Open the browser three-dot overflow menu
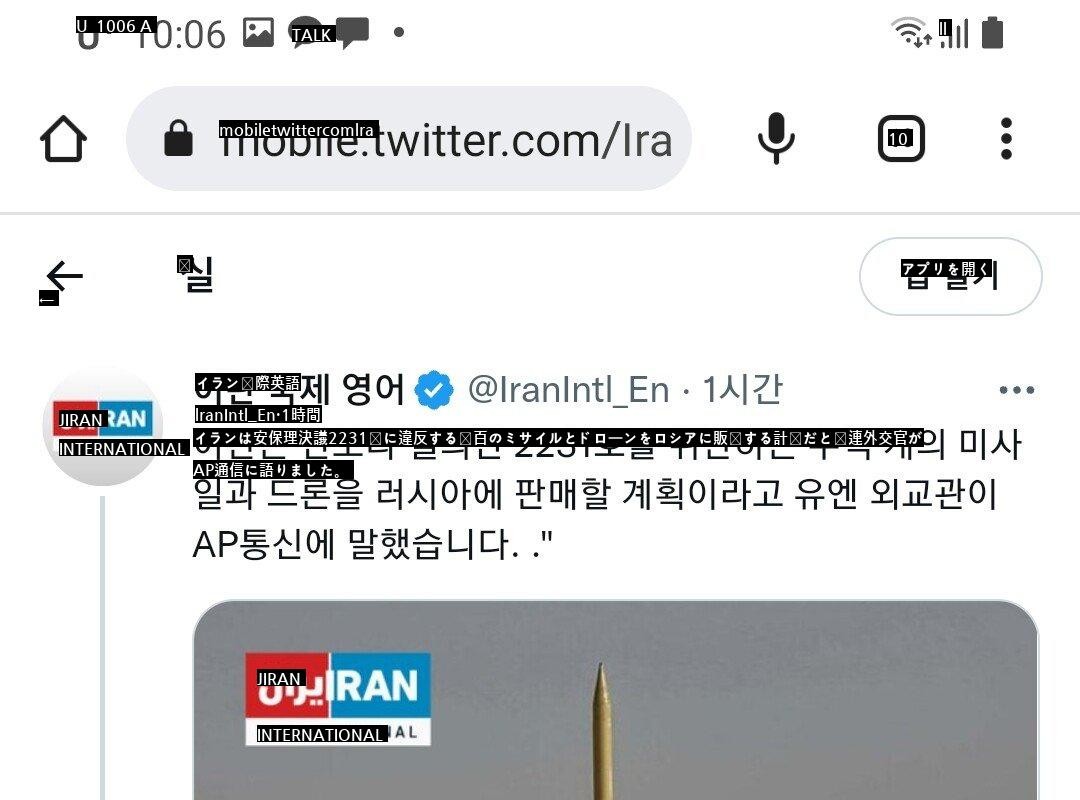Screen dimensions: 1080x800 pos(1006,139)
